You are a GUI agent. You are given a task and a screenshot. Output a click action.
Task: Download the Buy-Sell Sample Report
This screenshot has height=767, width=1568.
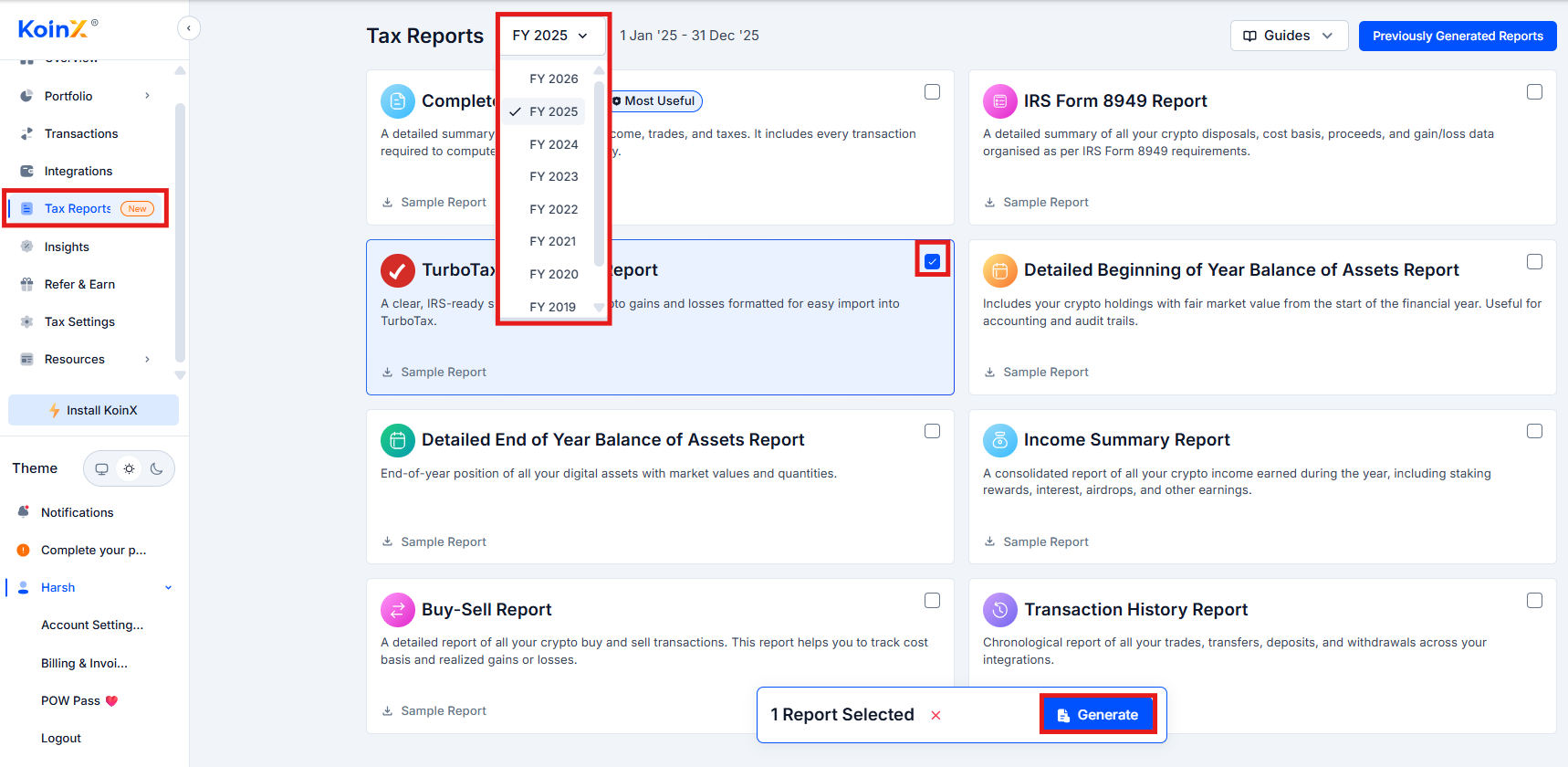point(434,710)
